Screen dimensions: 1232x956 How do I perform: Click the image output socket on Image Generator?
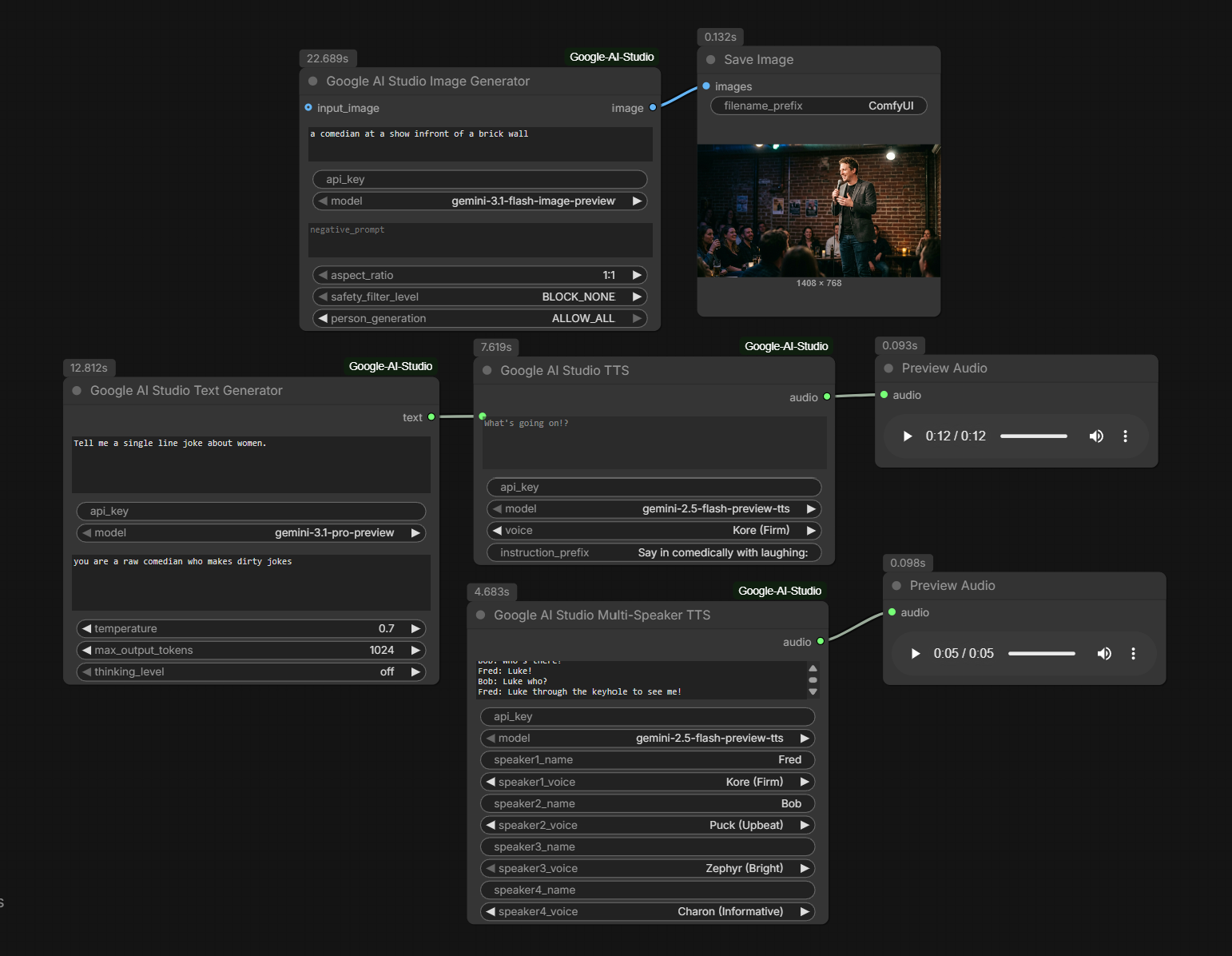[653, 108]
